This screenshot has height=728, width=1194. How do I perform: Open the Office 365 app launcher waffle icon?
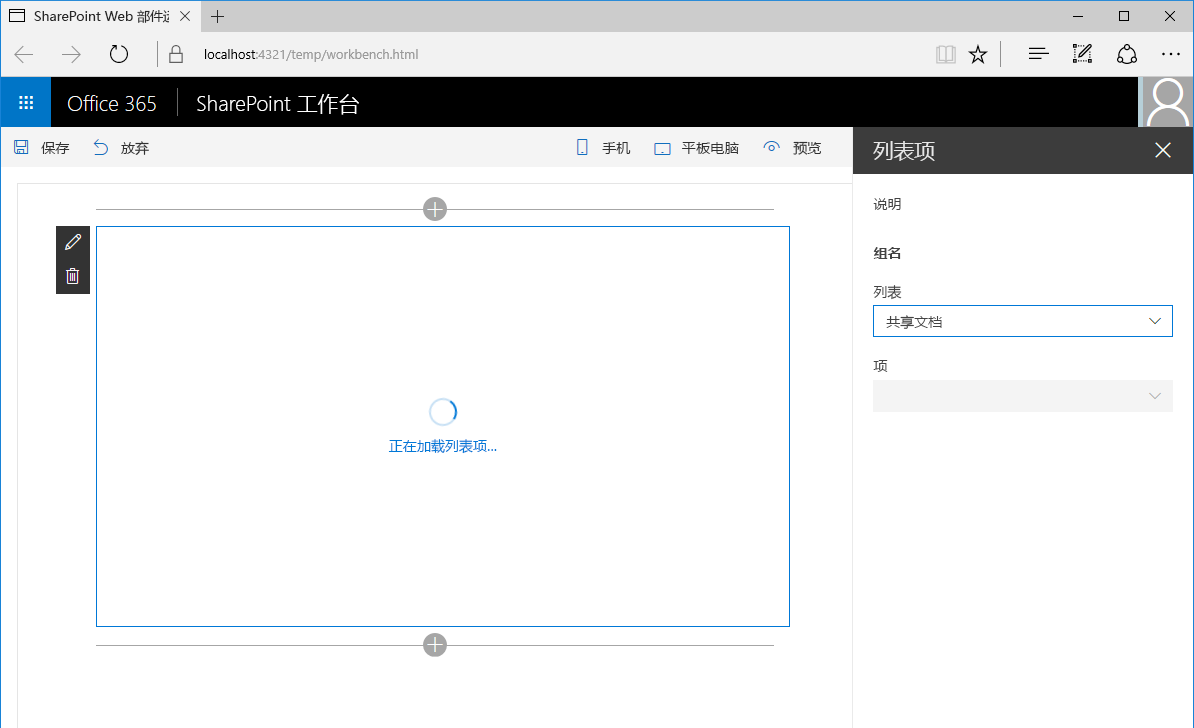pyautogui.click(x=25, y=101)
